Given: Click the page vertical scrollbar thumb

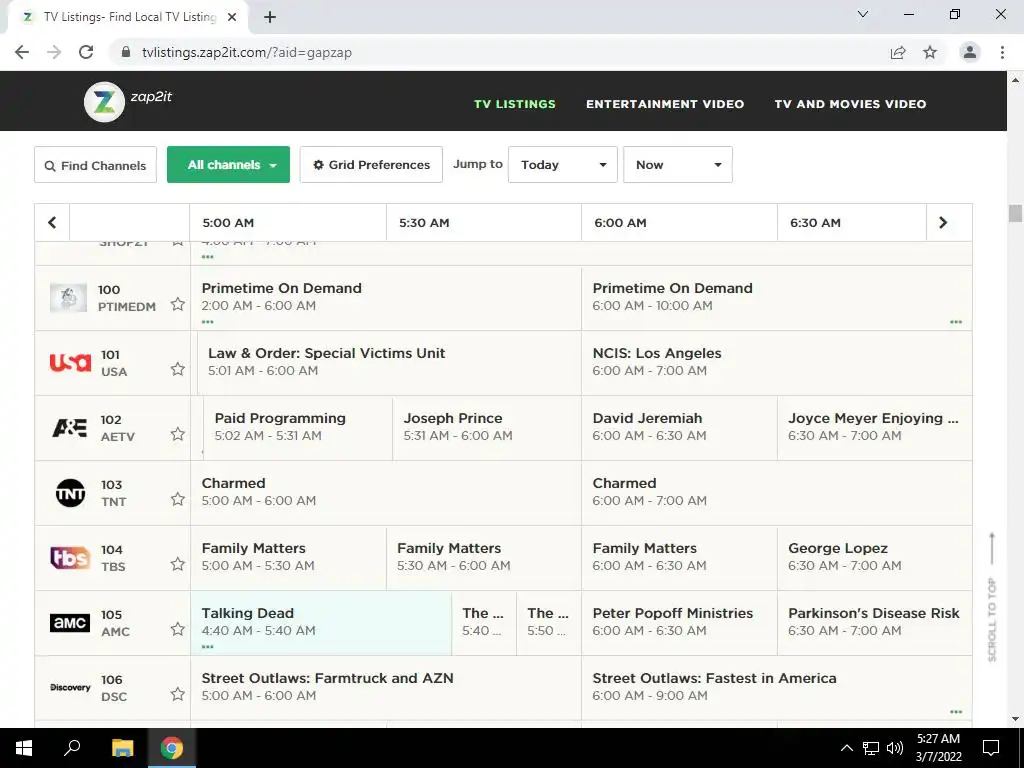Looking at the screenshot, I should click(x=1015, y=214).
